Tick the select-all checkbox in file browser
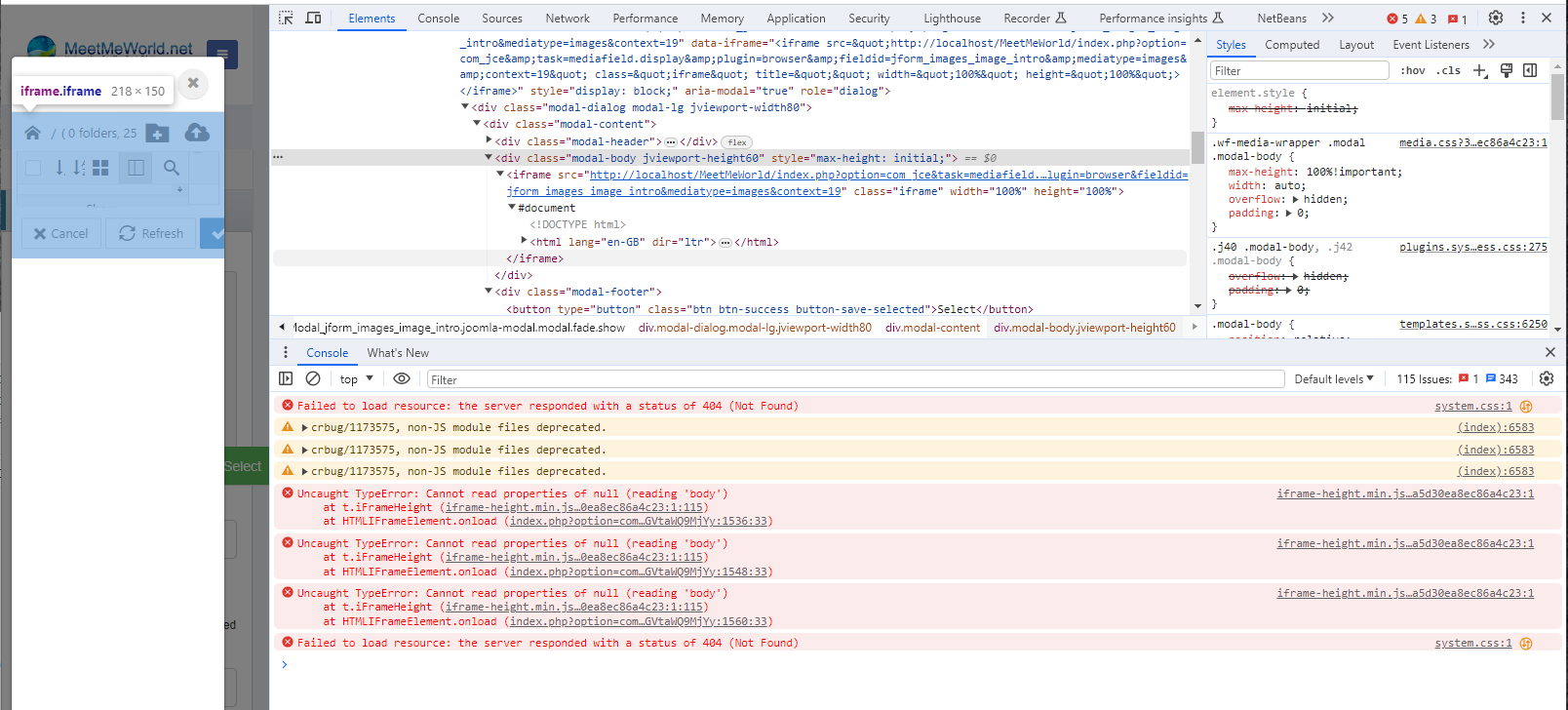 tap(33, 168)
